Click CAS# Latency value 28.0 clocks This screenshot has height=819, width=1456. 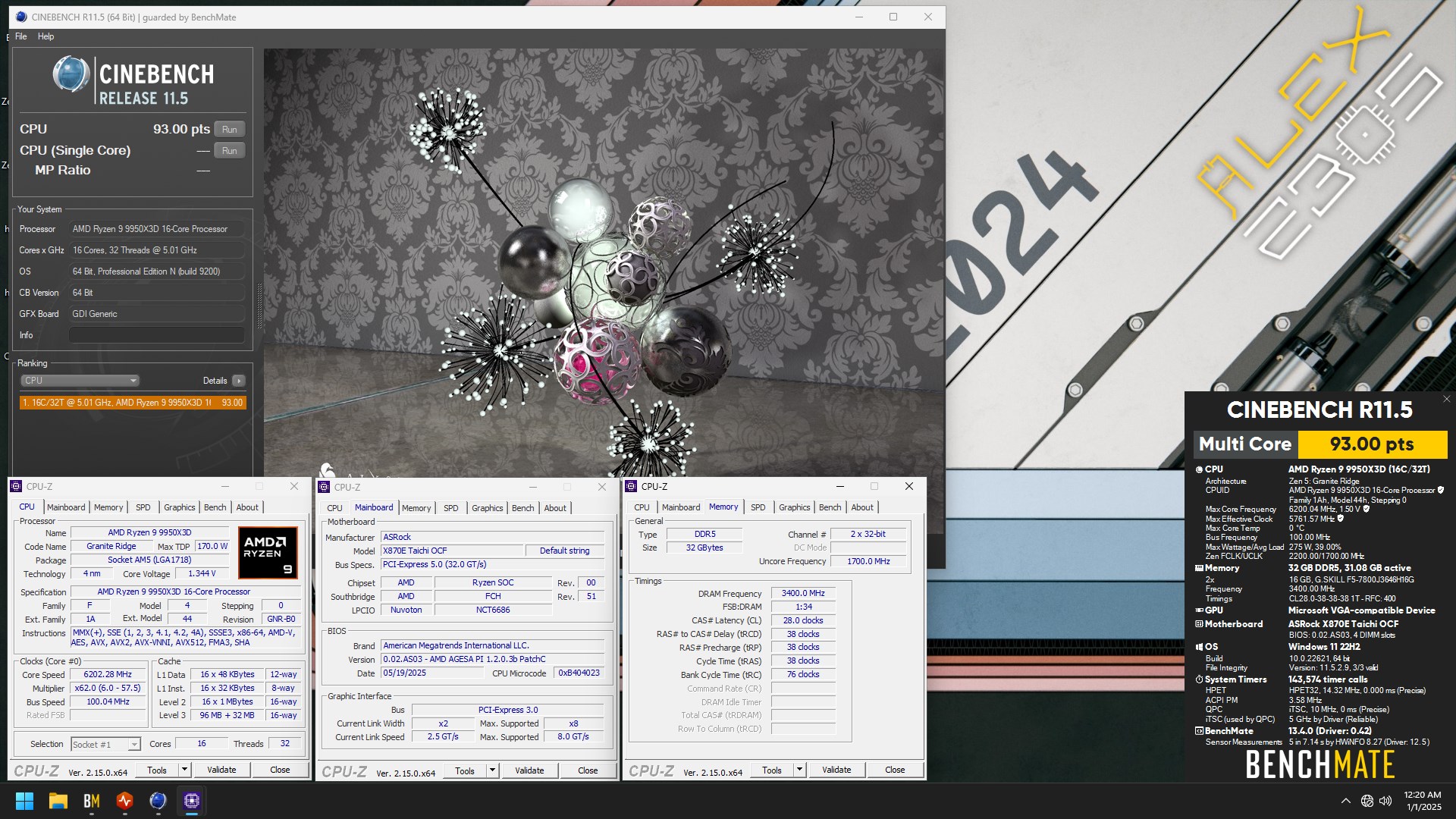coord(803,620)
